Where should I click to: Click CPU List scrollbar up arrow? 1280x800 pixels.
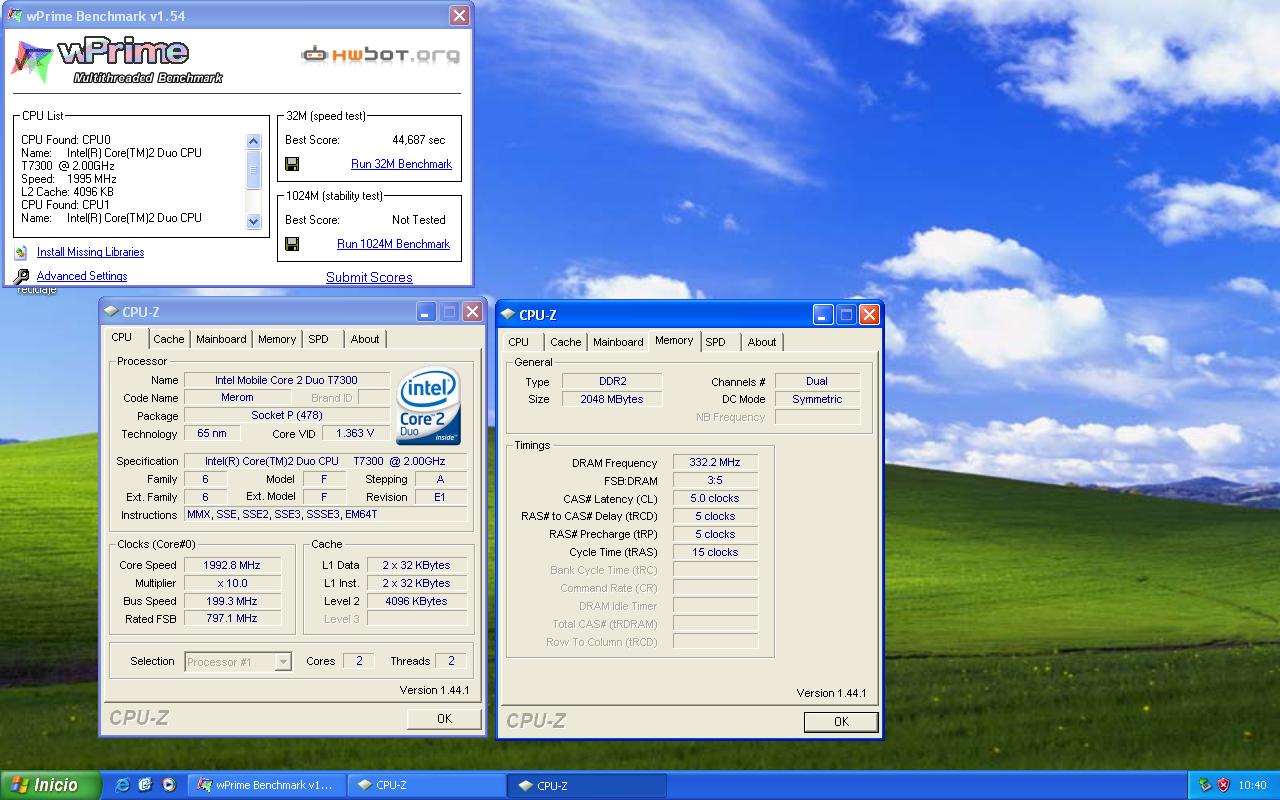click(254, 141)
